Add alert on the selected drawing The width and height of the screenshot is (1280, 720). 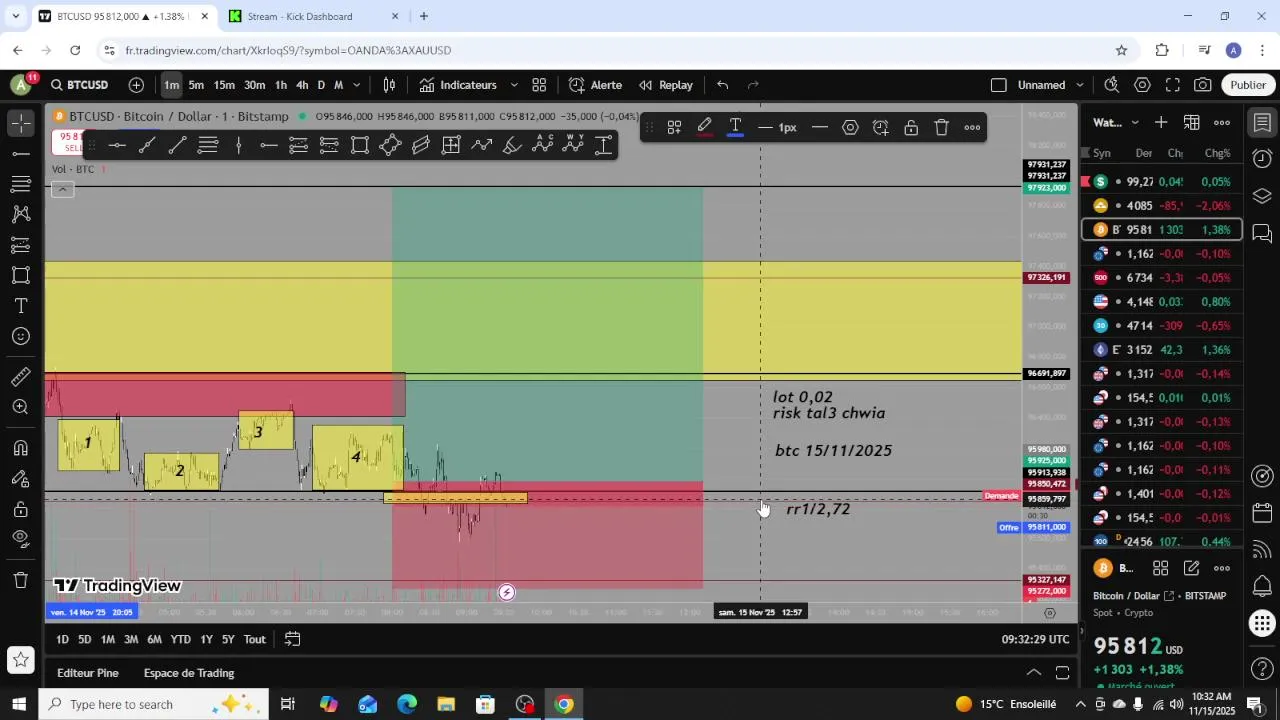(x=881, y=128)
